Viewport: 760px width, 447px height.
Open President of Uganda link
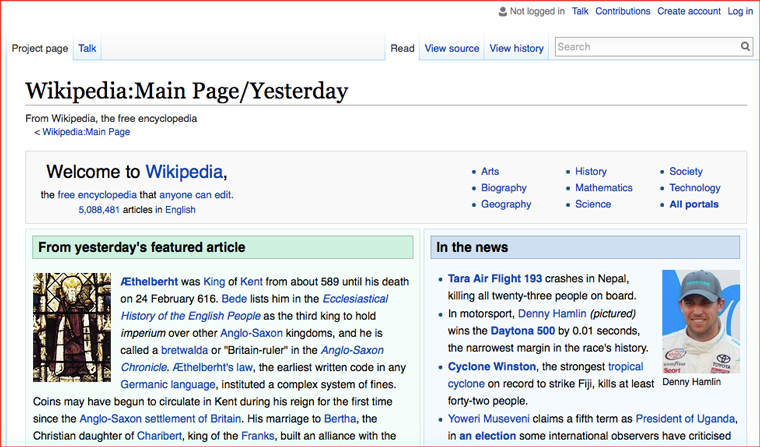coord(685,419)
